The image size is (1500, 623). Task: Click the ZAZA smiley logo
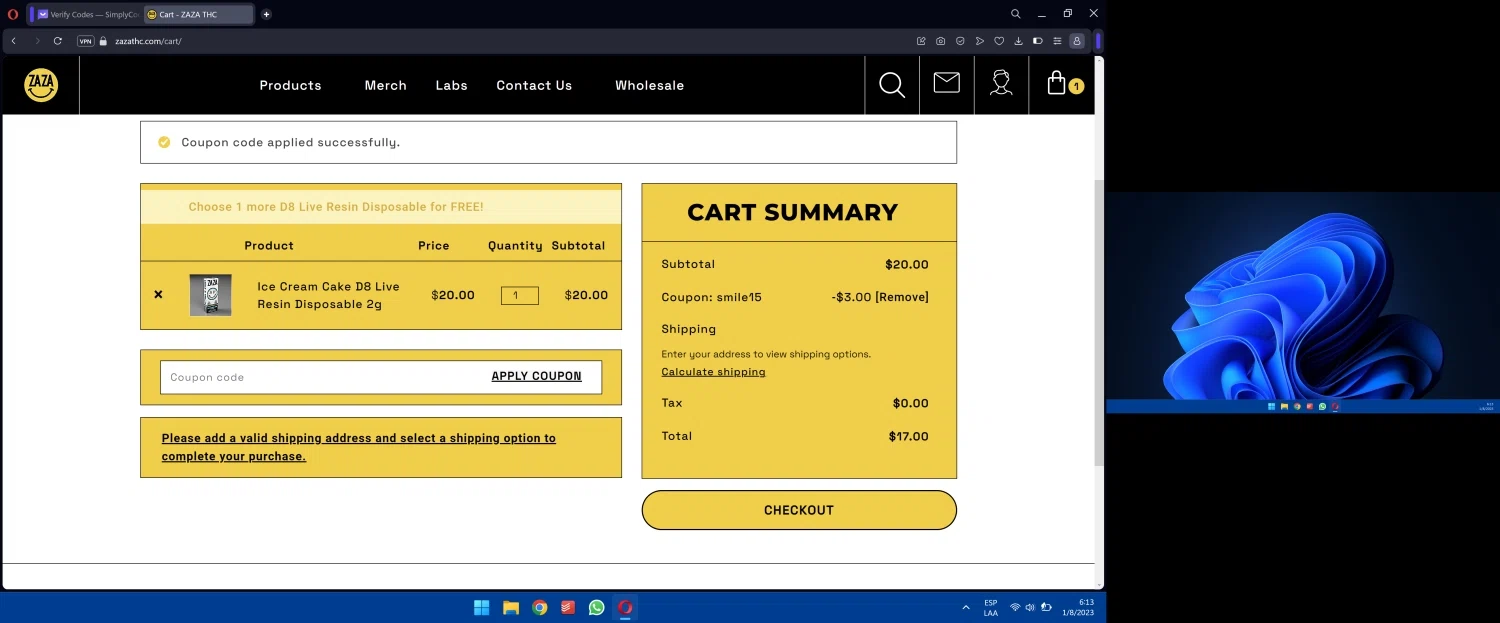click(41, 85)
